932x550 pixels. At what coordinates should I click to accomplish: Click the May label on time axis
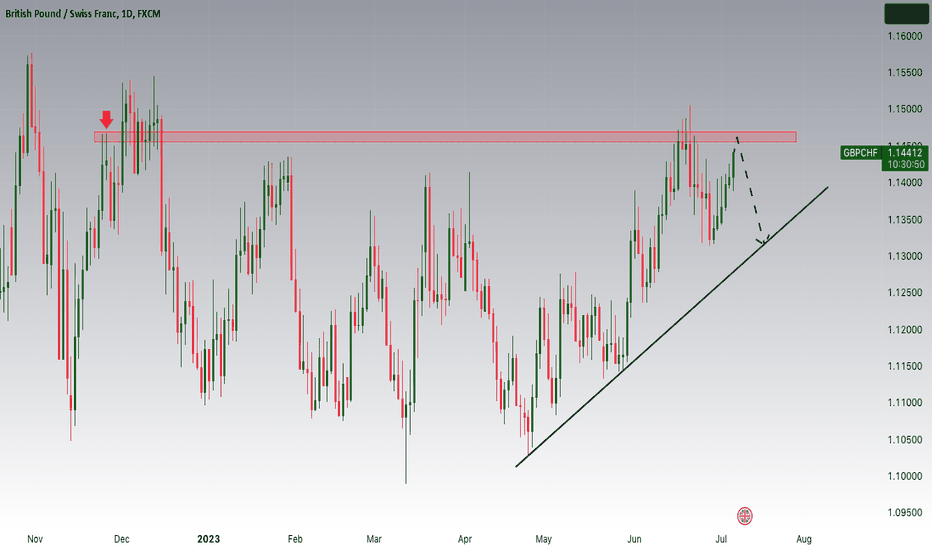click(543, 539)
